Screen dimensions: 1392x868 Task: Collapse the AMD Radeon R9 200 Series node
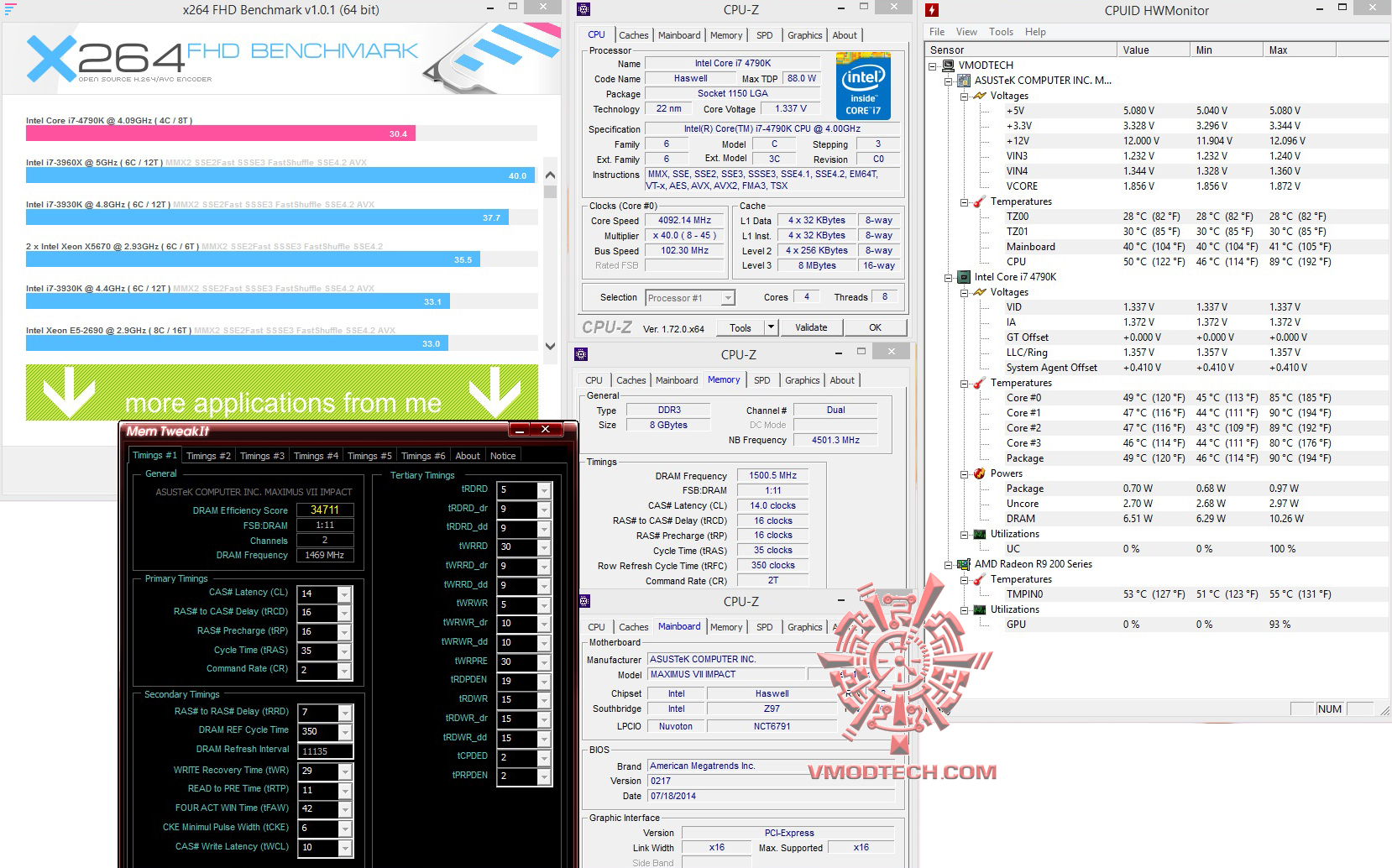[949, 564]
